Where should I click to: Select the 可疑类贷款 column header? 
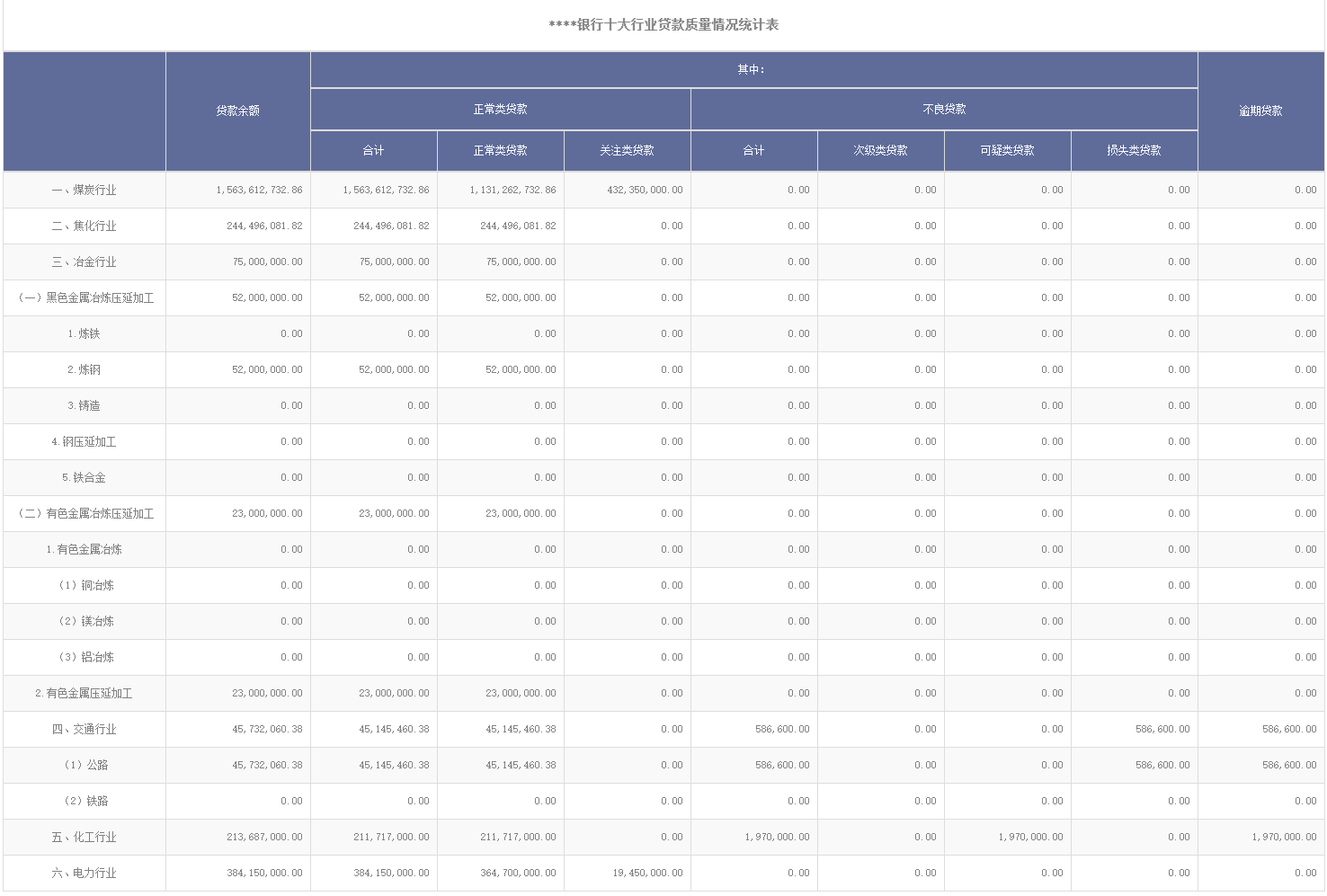point(1007,150)
